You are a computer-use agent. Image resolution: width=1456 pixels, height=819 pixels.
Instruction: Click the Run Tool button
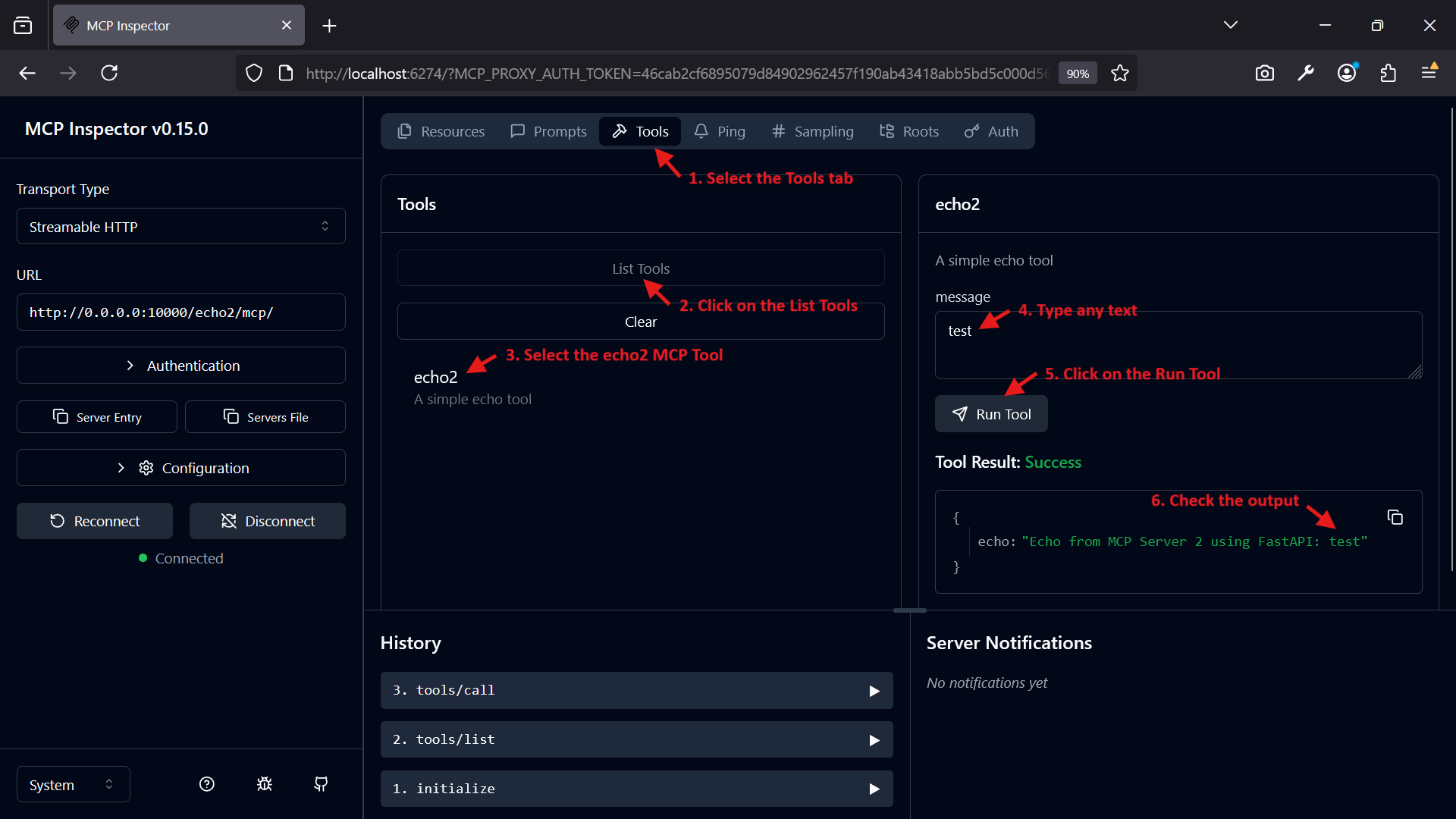991,414
